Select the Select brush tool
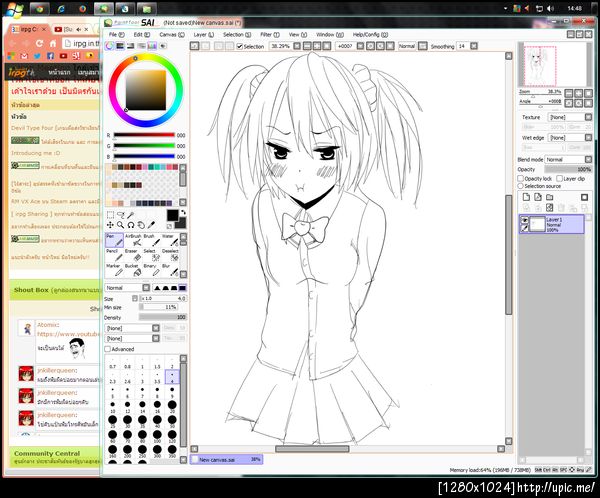The image size is (600, 498). [x=152, y=255]
